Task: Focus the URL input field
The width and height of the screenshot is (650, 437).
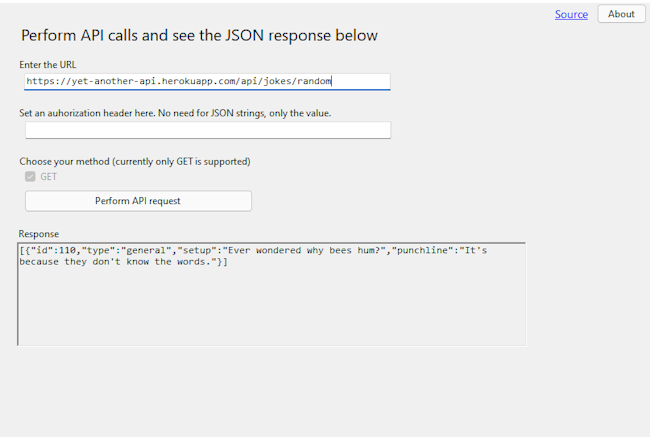Action: [207, 81]
